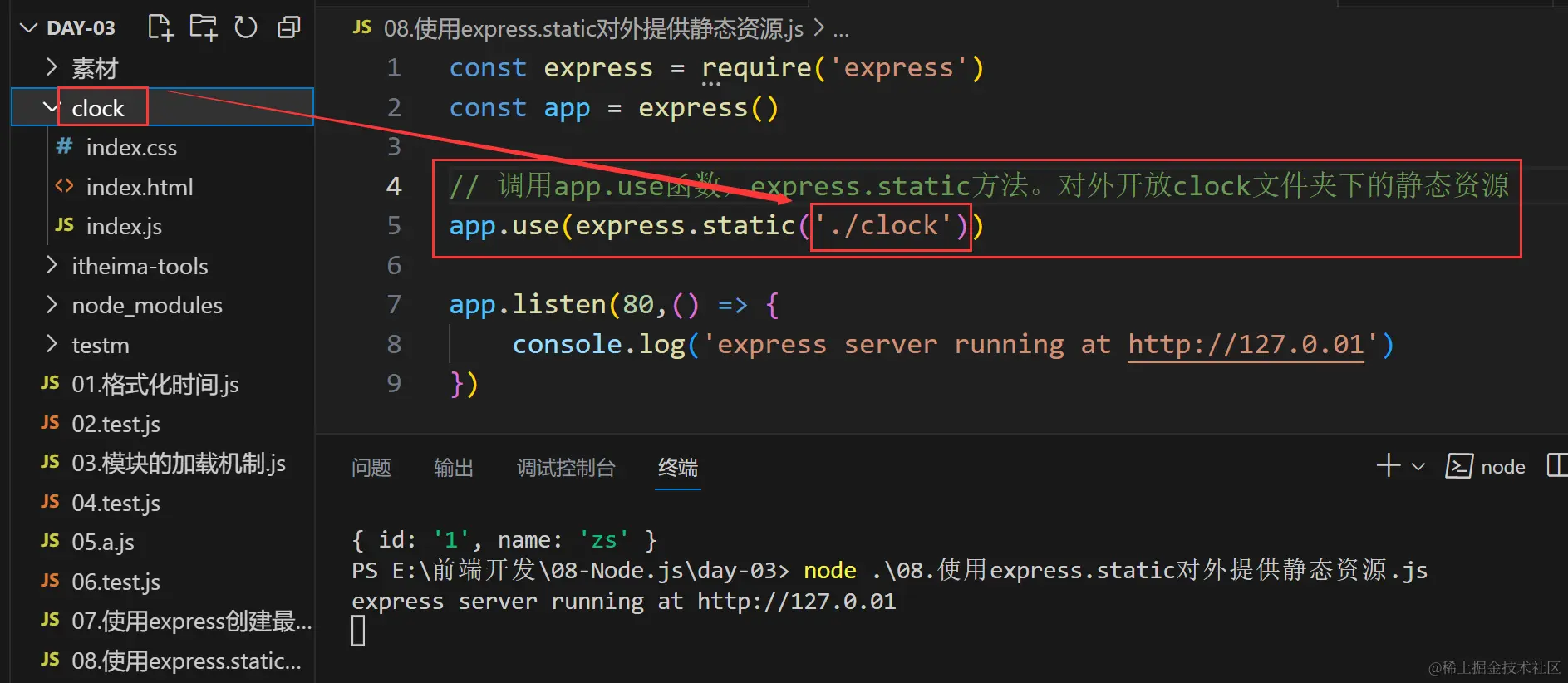
Task: Create a new folder in explorer
Action: pyautogui.click(x=203, y=27)
